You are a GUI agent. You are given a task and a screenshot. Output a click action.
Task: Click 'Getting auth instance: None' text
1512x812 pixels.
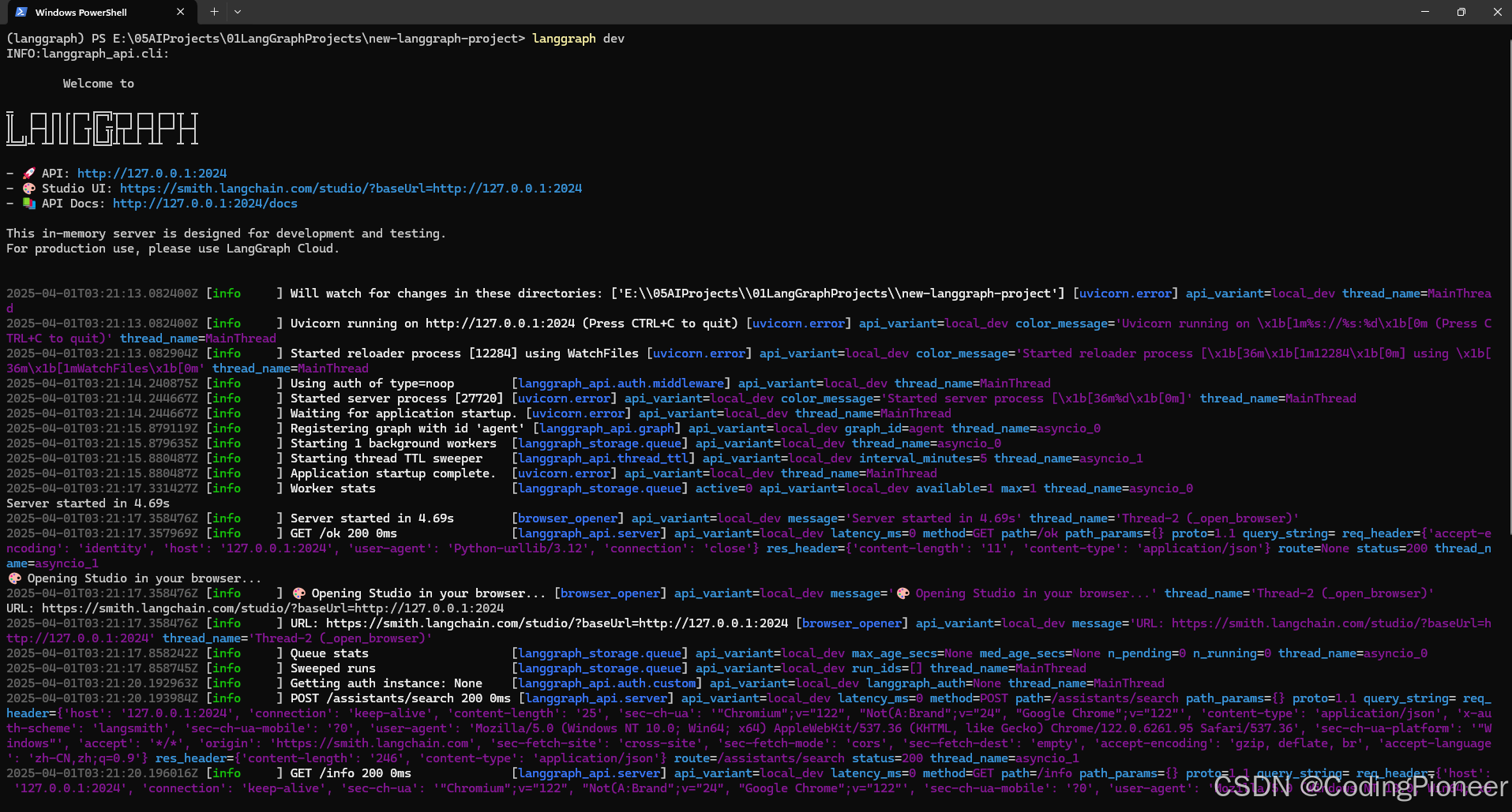[386, 683]
